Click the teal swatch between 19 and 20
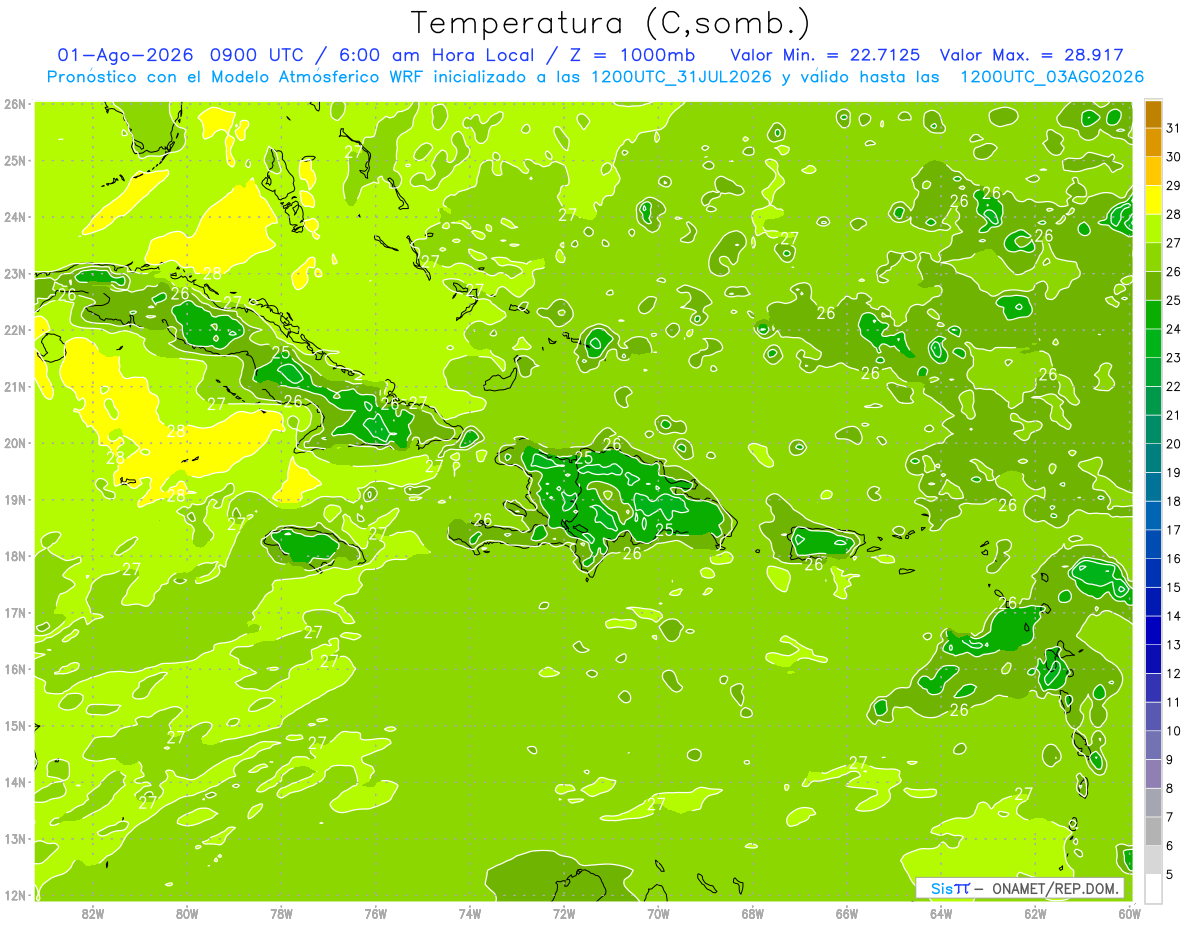Image resolution: width=1200 pixels, height=927 pixels. tap(1153, 458)
